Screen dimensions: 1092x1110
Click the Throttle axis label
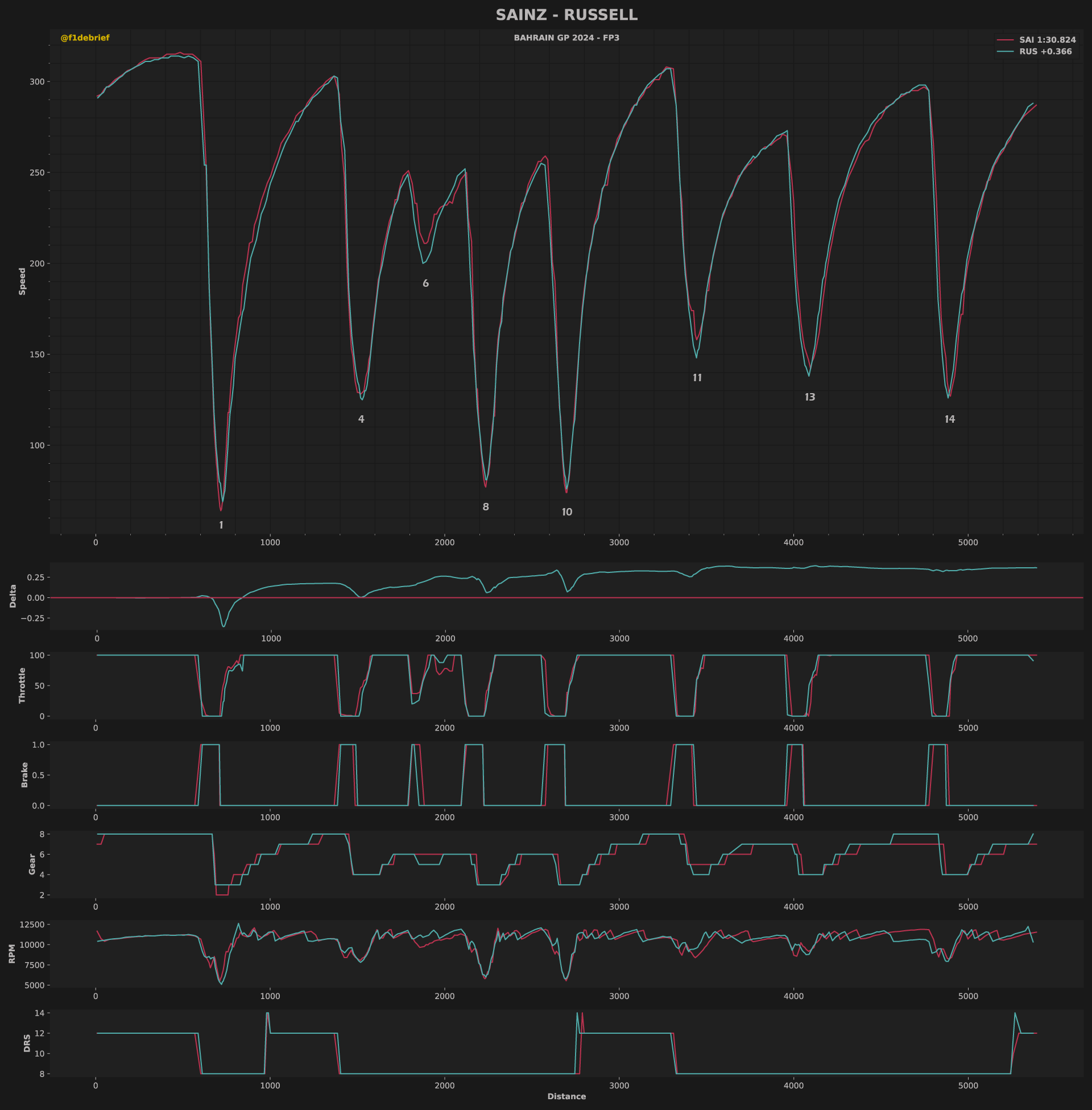coord(22,686)
